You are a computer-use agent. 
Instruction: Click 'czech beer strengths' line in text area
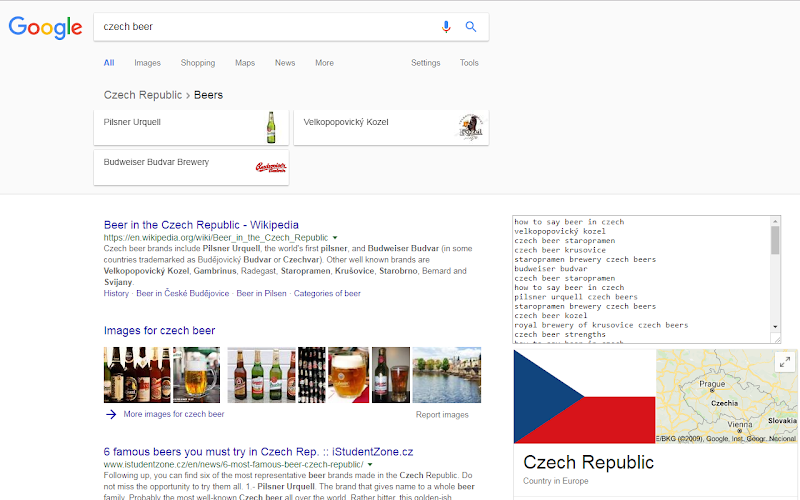tap(560, 335)
